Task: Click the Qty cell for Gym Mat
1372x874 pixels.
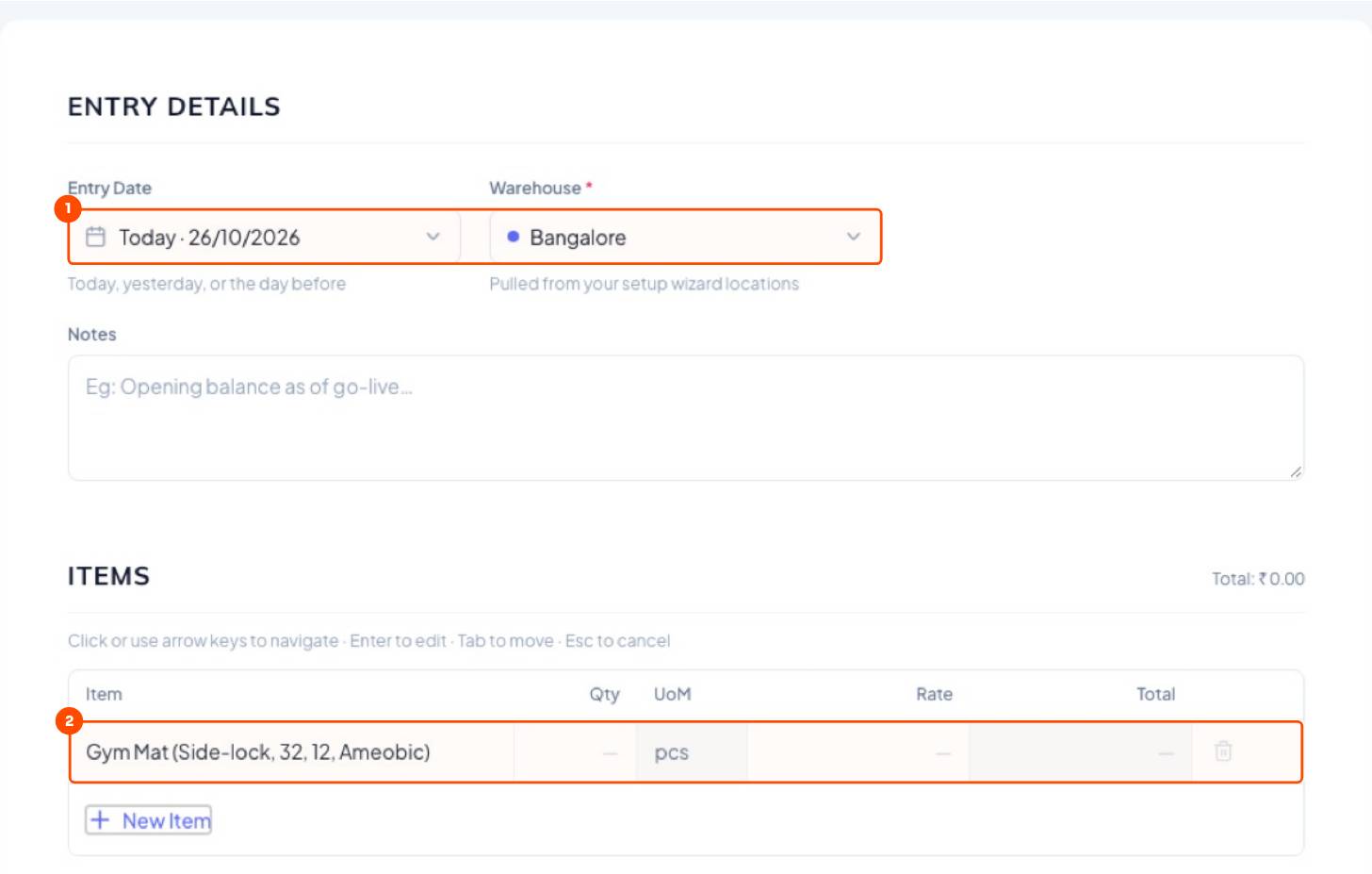Action: [x=575, y=752]
